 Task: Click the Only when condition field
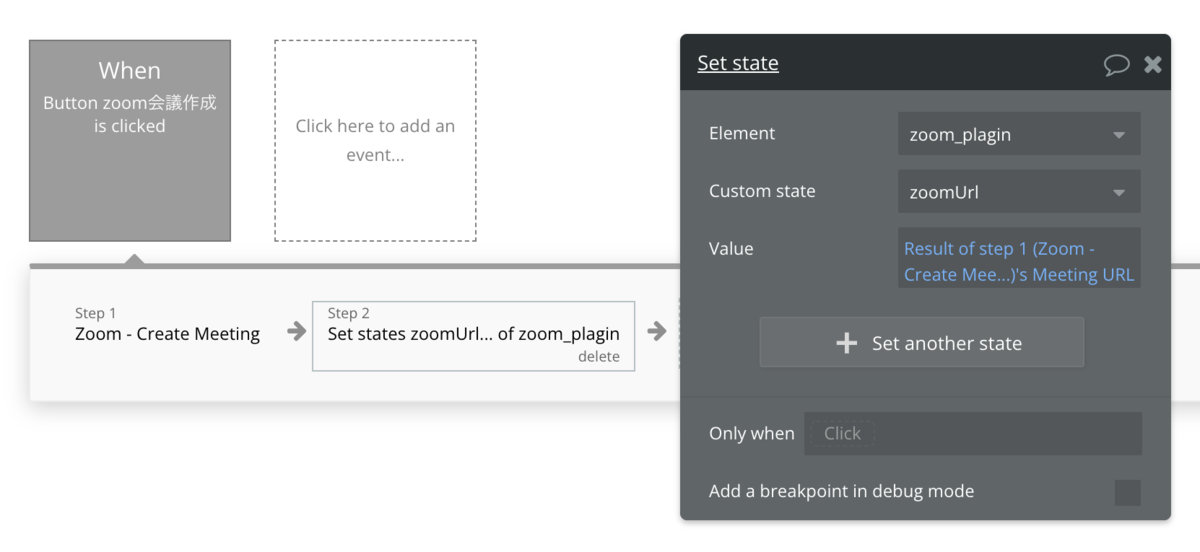pyautogui.click(x=972, y=433)
